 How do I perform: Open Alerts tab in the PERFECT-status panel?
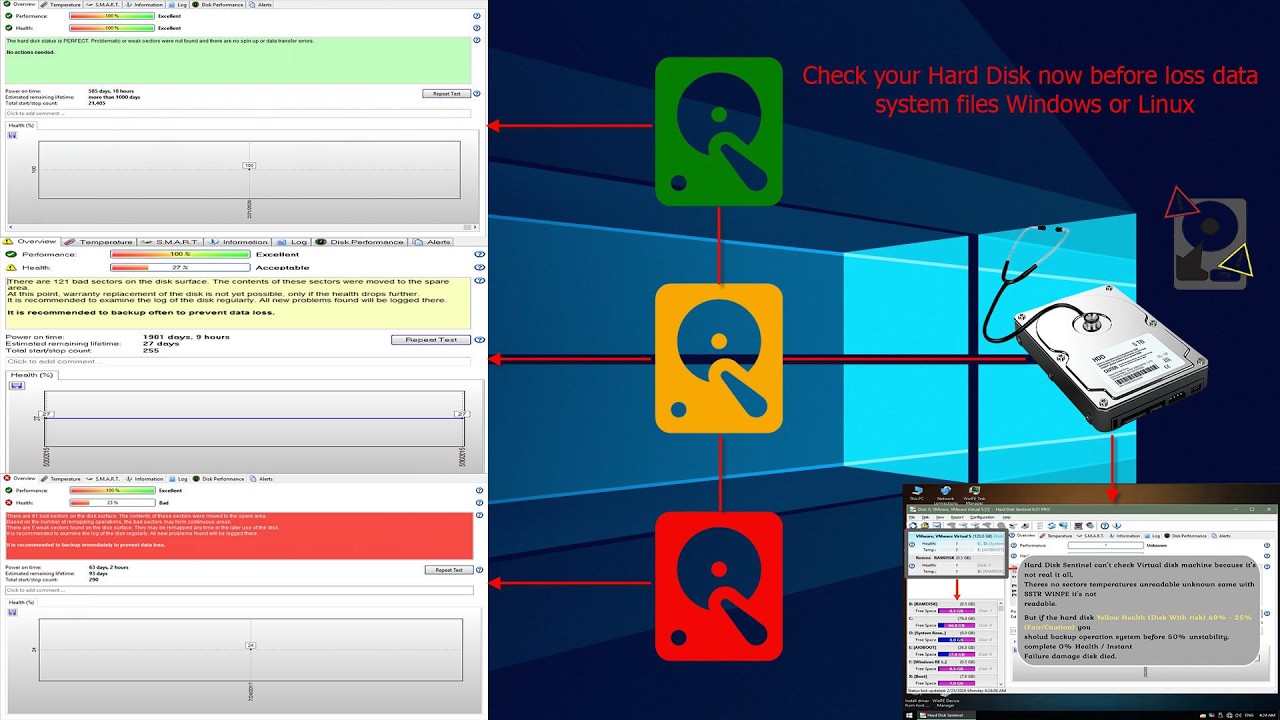262,4
